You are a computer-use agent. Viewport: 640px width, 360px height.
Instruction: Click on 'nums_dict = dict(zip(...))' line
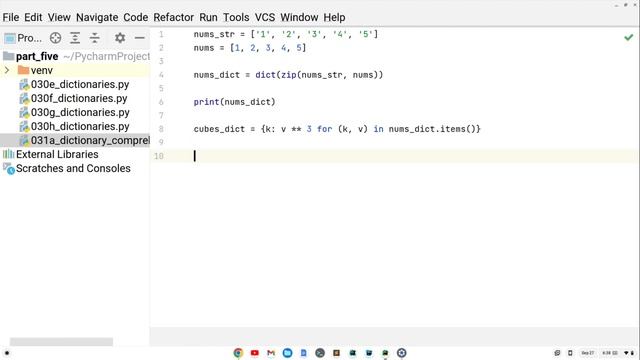point(288,75)
